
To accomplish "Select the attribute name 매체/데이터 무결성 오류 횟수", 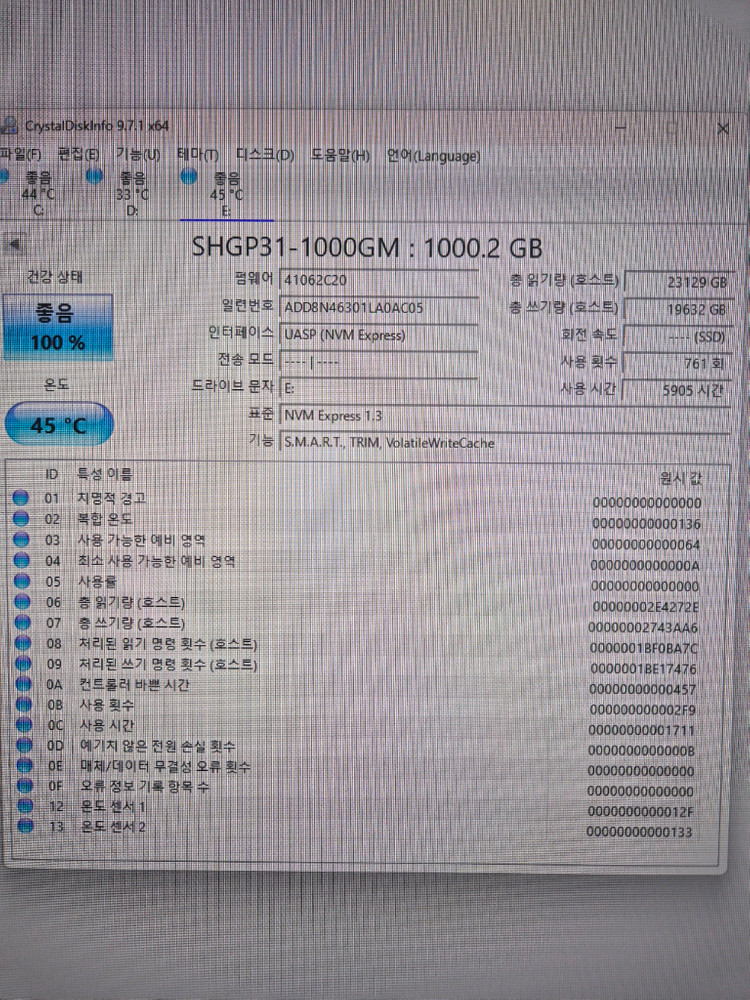I will [165, 765].
